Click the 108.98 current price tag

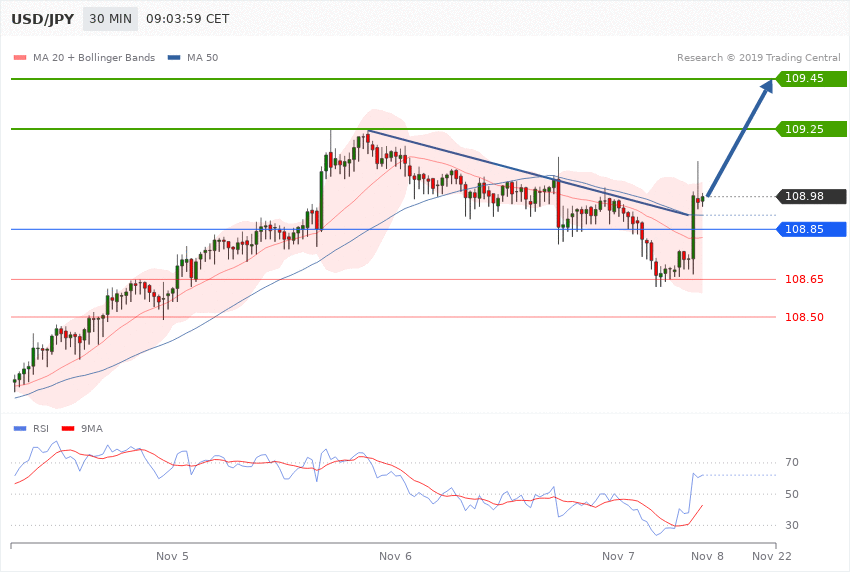click(811, 196)
